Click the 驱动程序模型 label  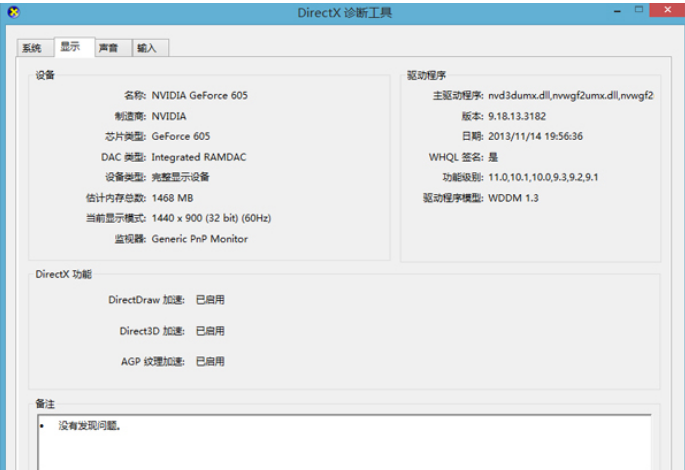point(453,198)
